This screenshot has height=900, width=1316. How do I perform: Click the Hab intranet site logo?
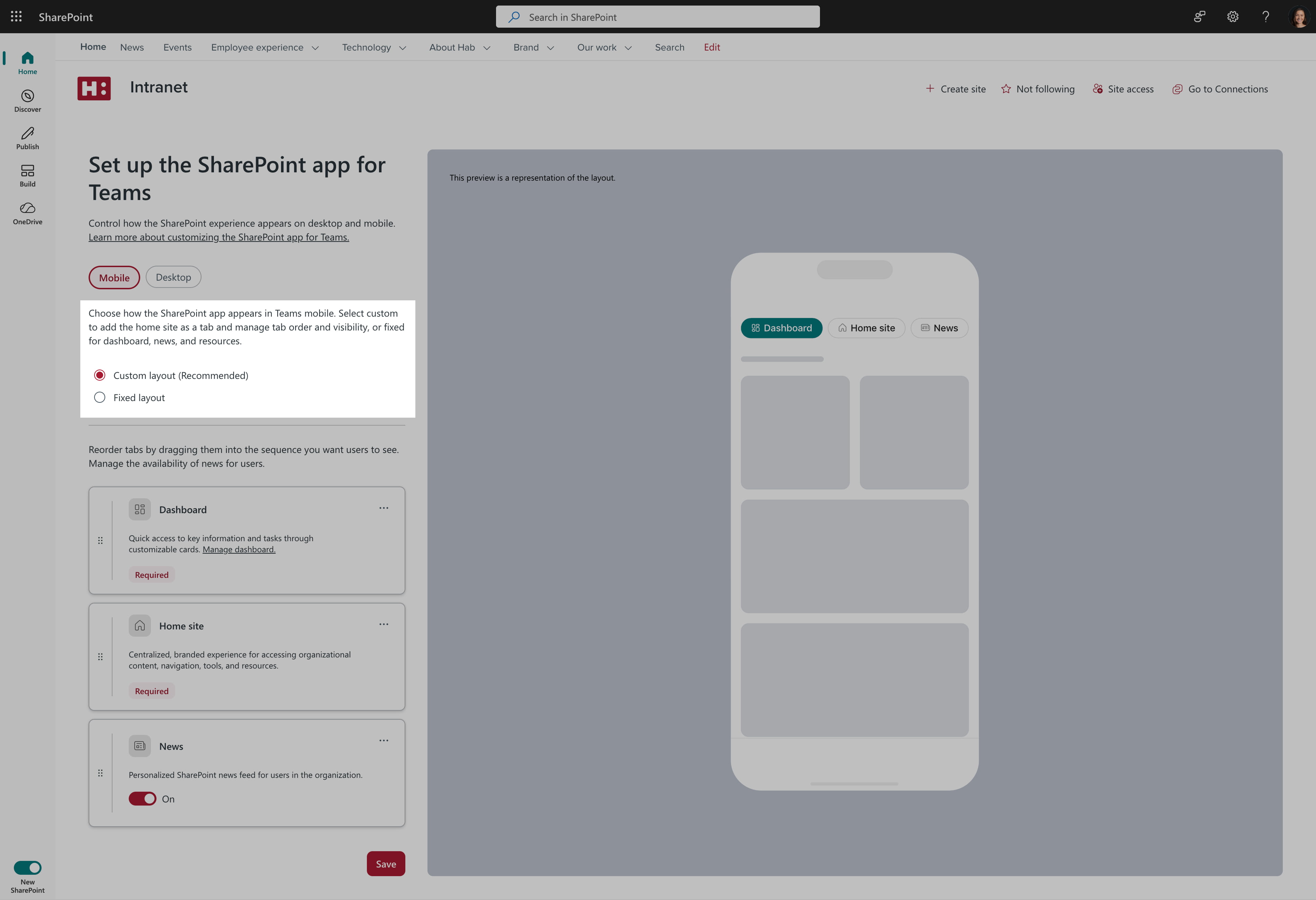point(94,88)
